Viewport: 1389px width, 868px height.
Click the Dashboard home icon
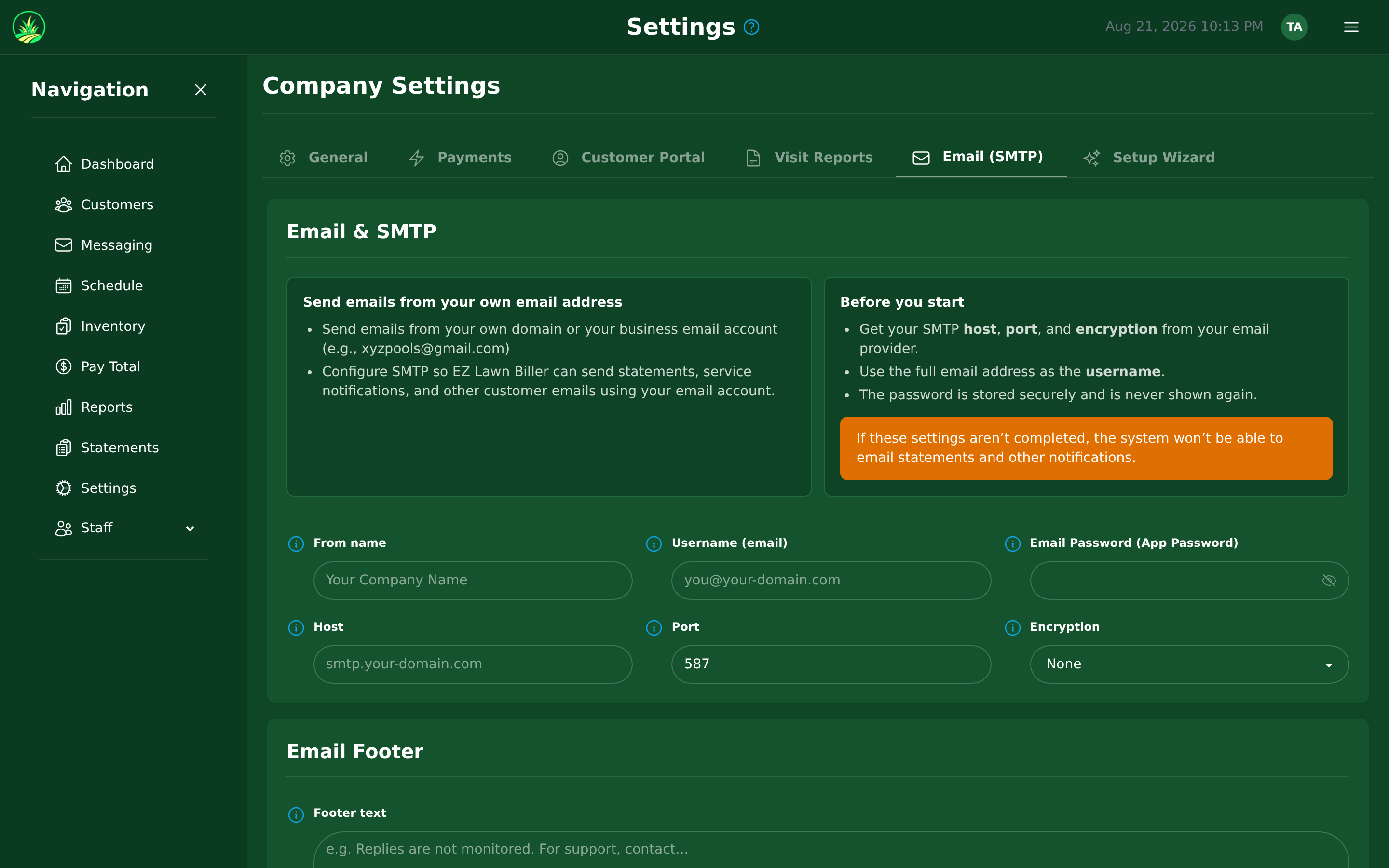pyautogui.click(x=64, y=164)
